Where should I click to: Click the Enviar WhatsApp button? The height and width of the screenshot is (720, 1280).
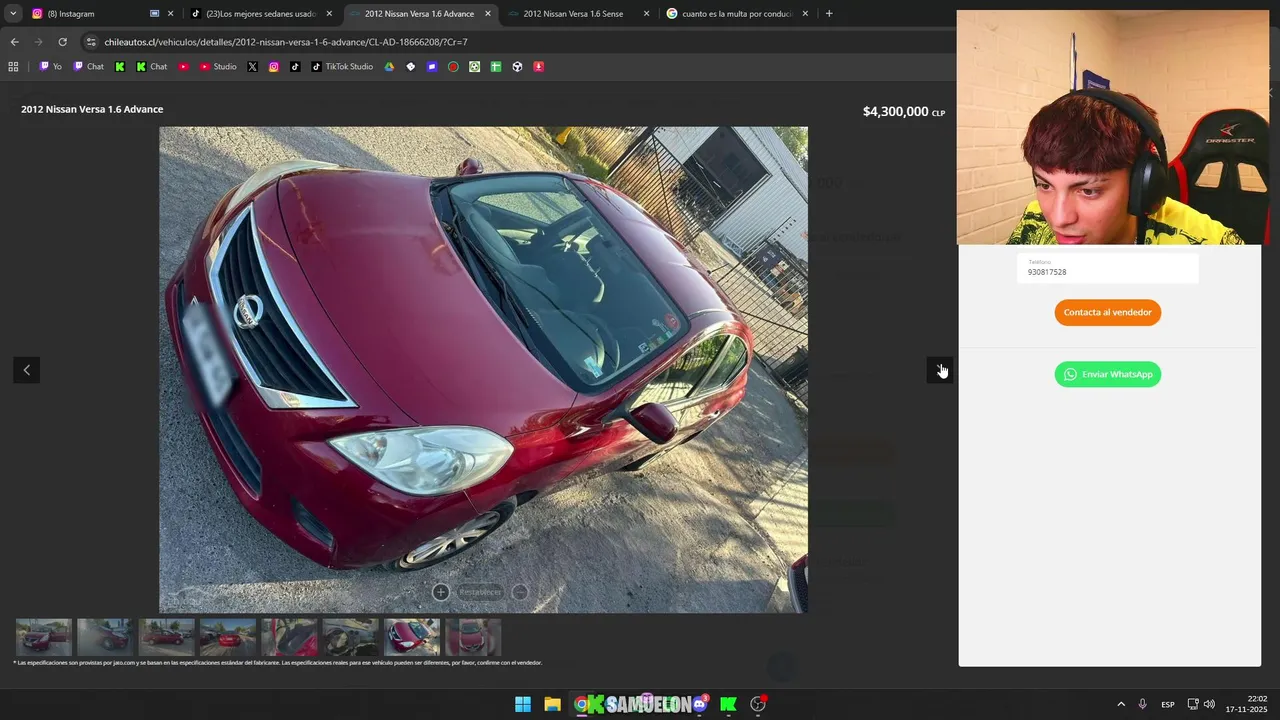(1107, 374)
